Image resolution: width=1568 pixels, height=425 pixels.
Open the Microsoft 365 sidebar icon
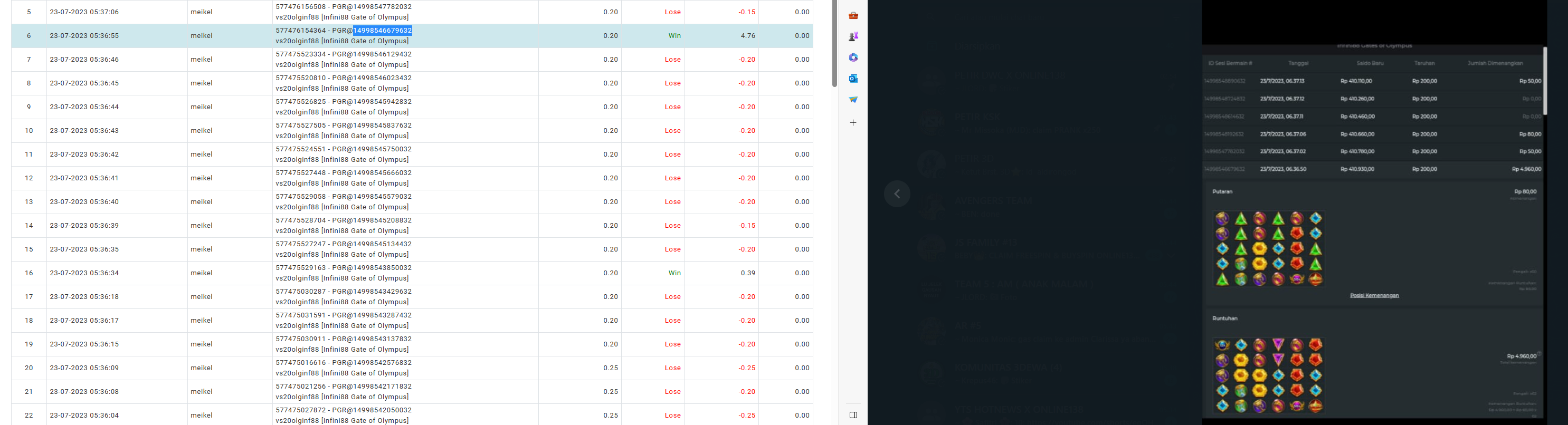853,58
